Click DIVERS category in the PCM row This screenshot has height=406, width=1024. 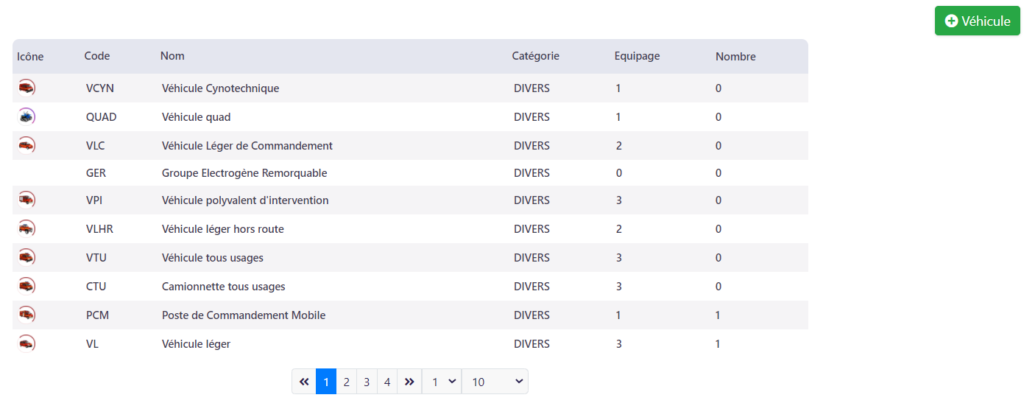point(532,315)
